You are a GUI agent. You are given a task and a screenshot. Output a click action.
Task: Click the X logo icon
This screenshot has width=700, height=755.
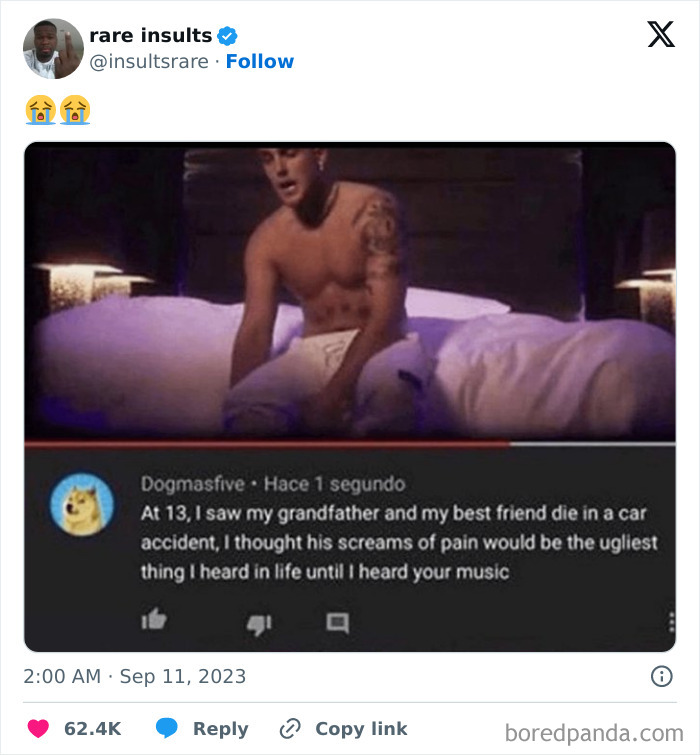pos(660,35)
